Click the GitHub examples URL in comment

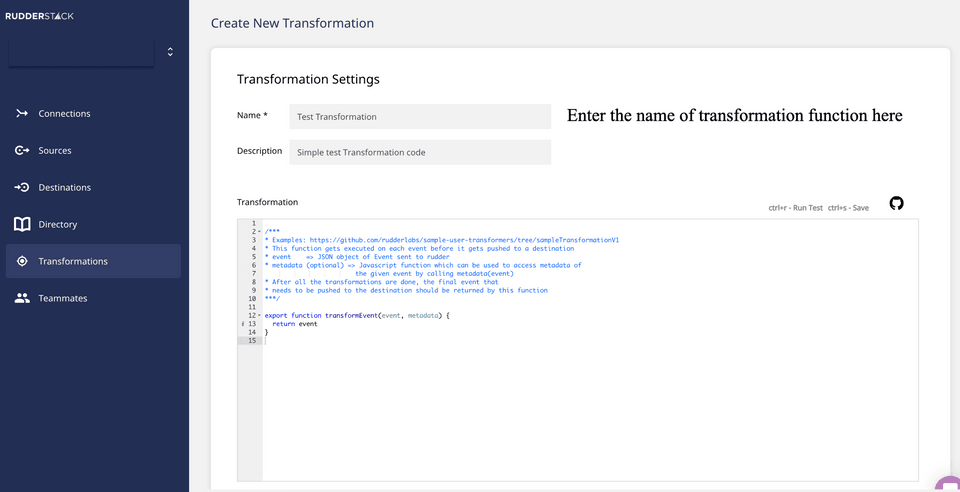click(x=464, y=240)
